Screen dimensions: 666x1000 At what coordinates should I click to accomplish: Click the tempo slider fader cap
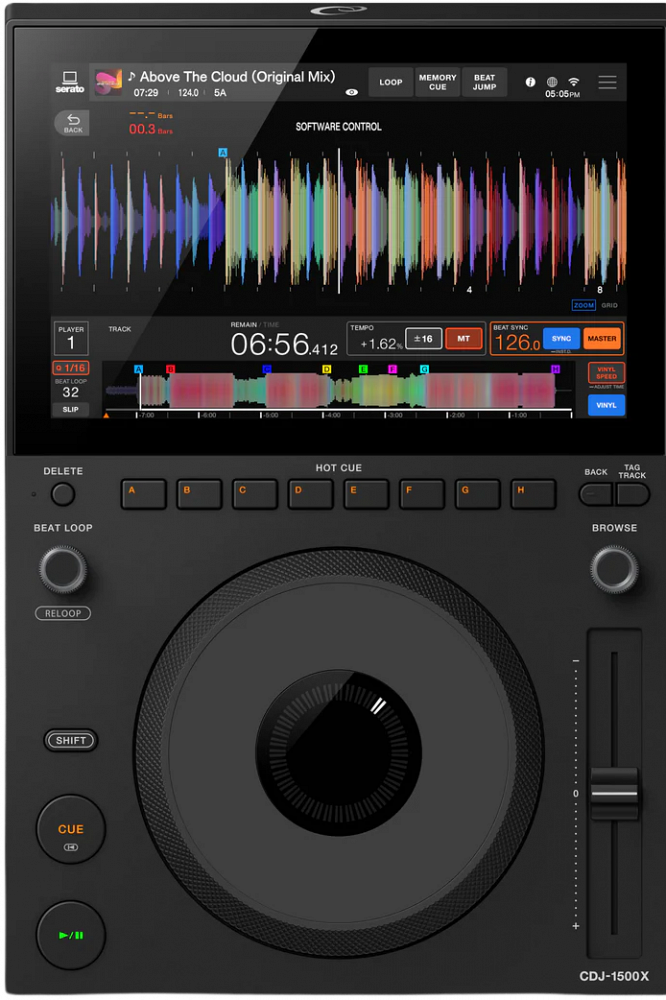[x=614, y=793]
